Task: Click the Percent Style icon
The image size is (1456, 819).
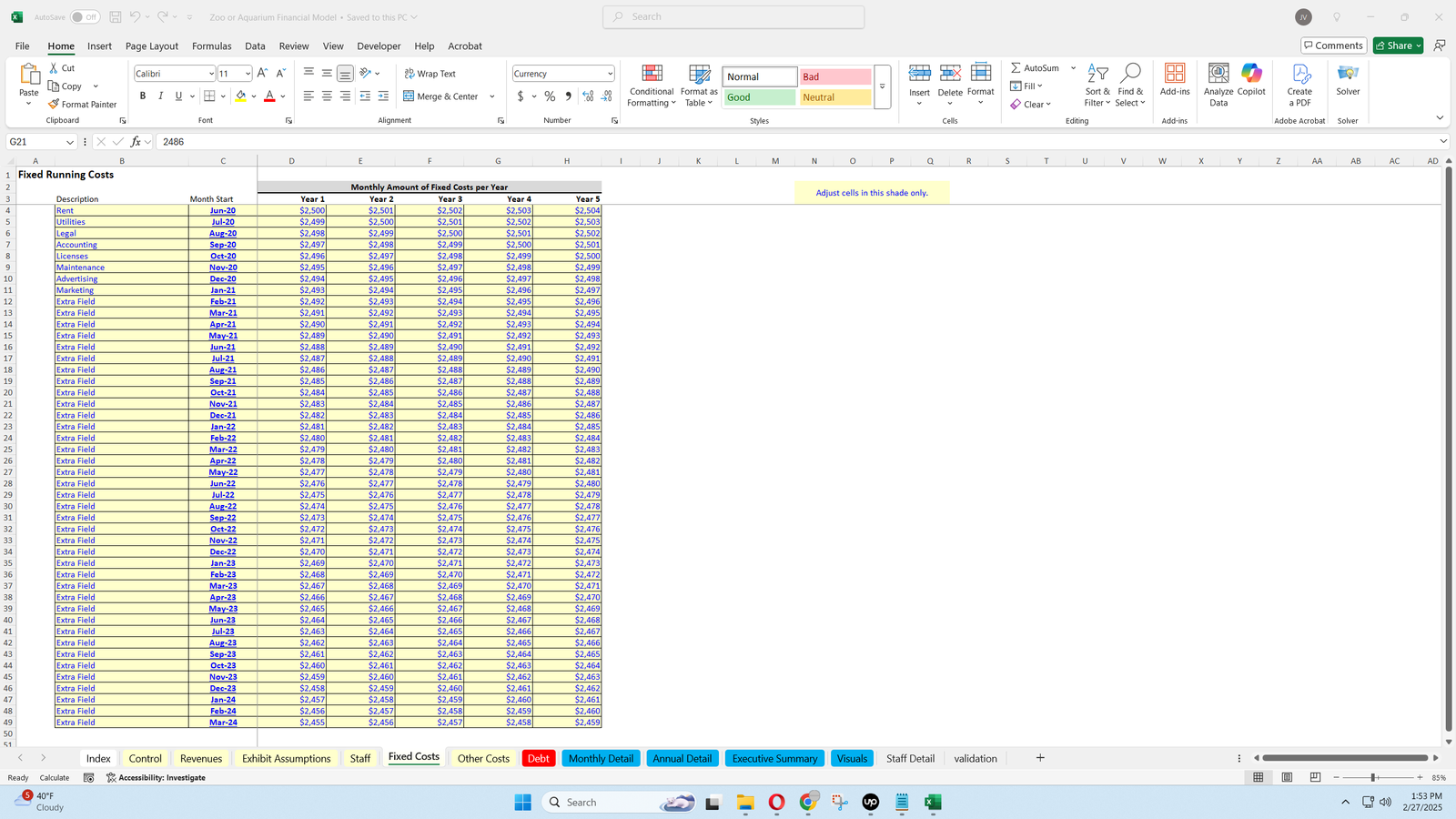Action: tap(550, 96)
